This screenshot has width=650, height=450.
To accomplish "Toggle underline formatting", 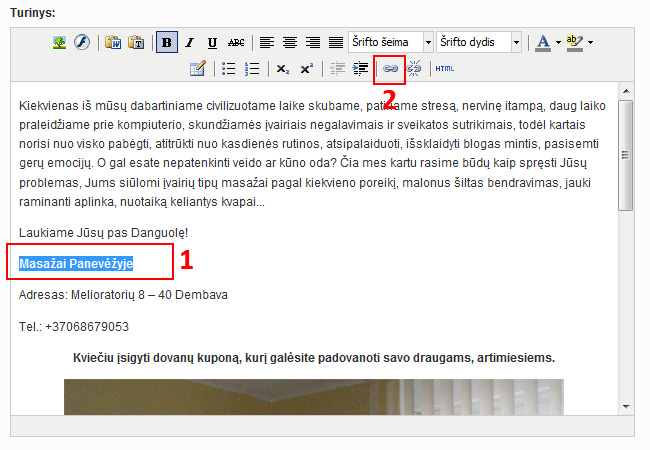I will (212, 42).
